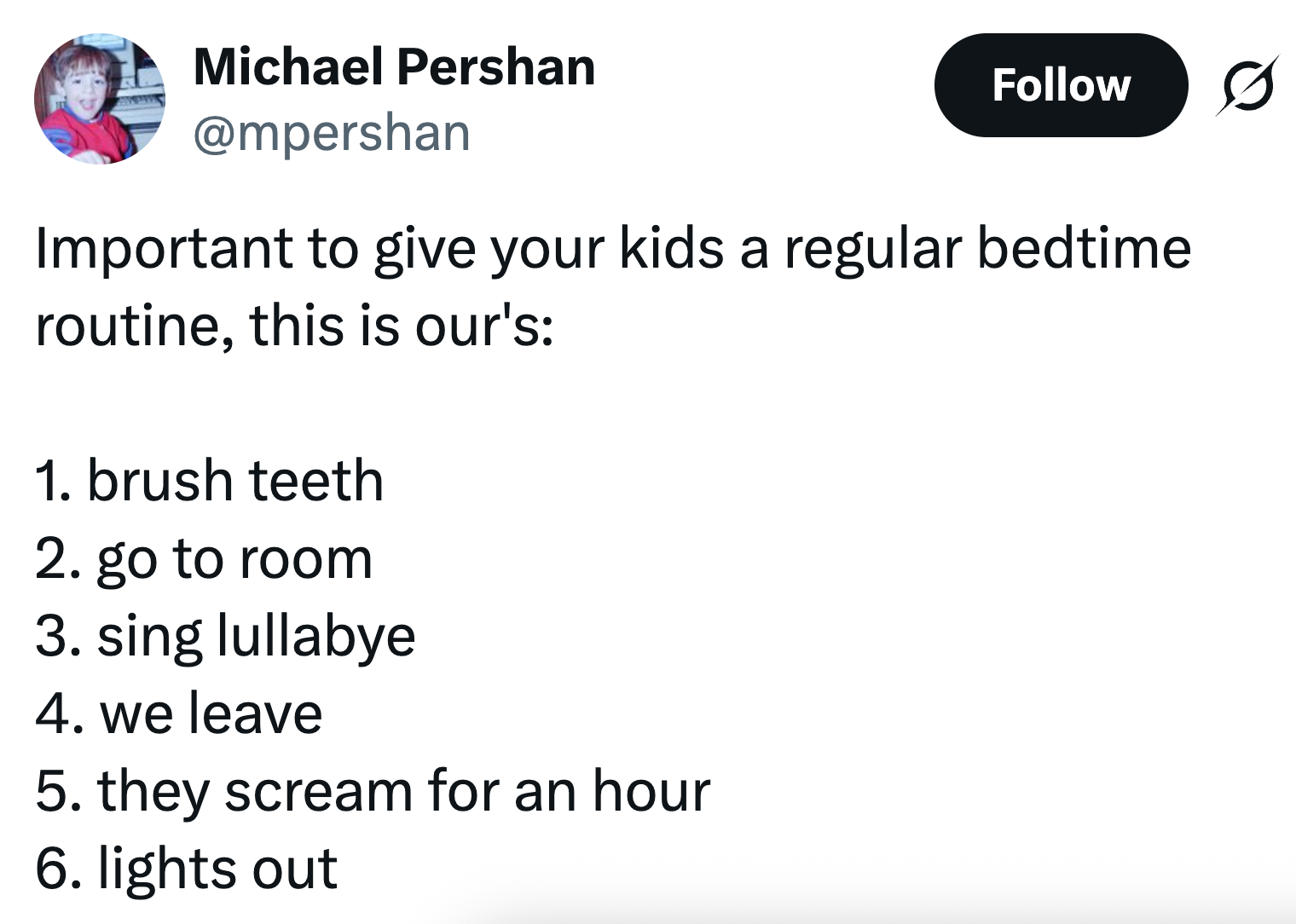Click the @mpershan handle
This screenshot has width=1296, height=924.
[x=332, y=133]
